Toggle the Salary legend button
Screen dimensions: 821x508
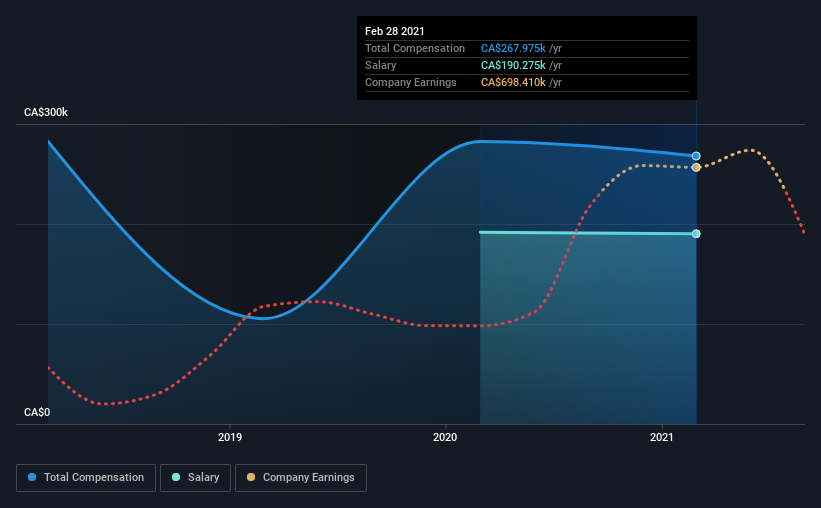tap(195, 478)
